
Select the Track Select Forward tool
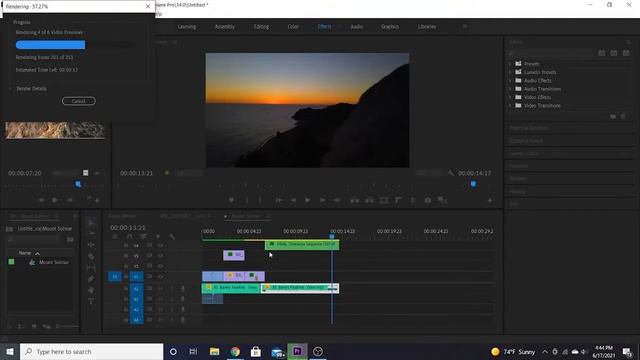[x=91, y=233]
